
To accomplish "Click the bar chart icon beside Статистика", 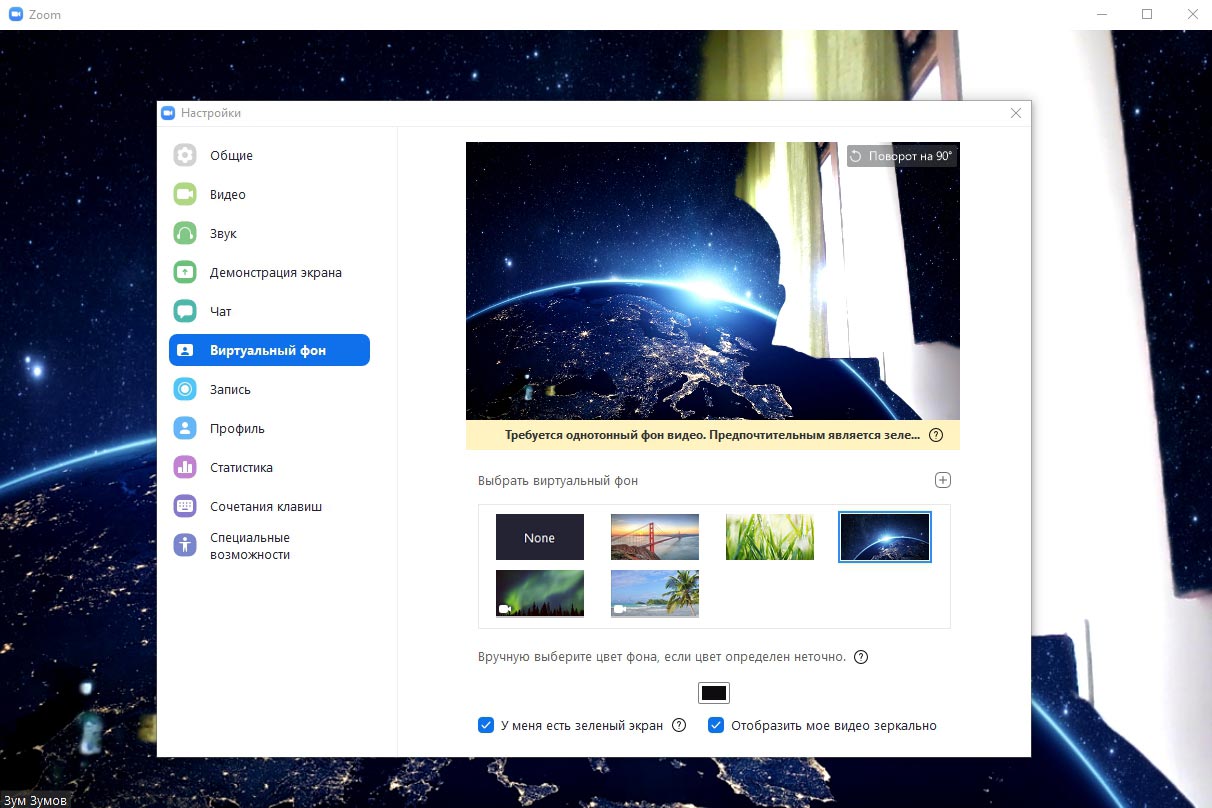I will pyautogui.click(x=185, y=467).
